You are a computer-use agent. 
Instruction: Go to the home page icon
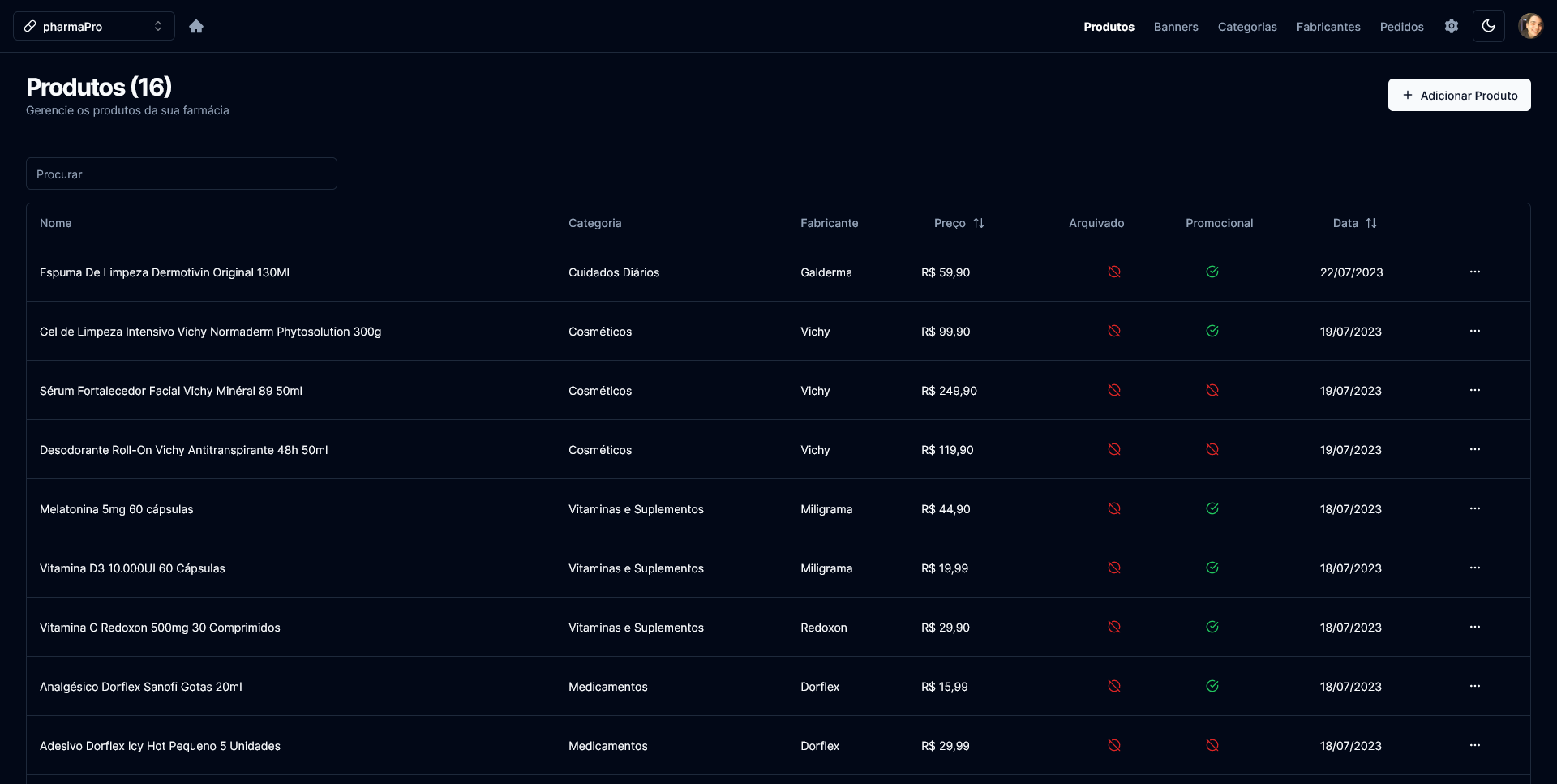(x=196, y=26)
